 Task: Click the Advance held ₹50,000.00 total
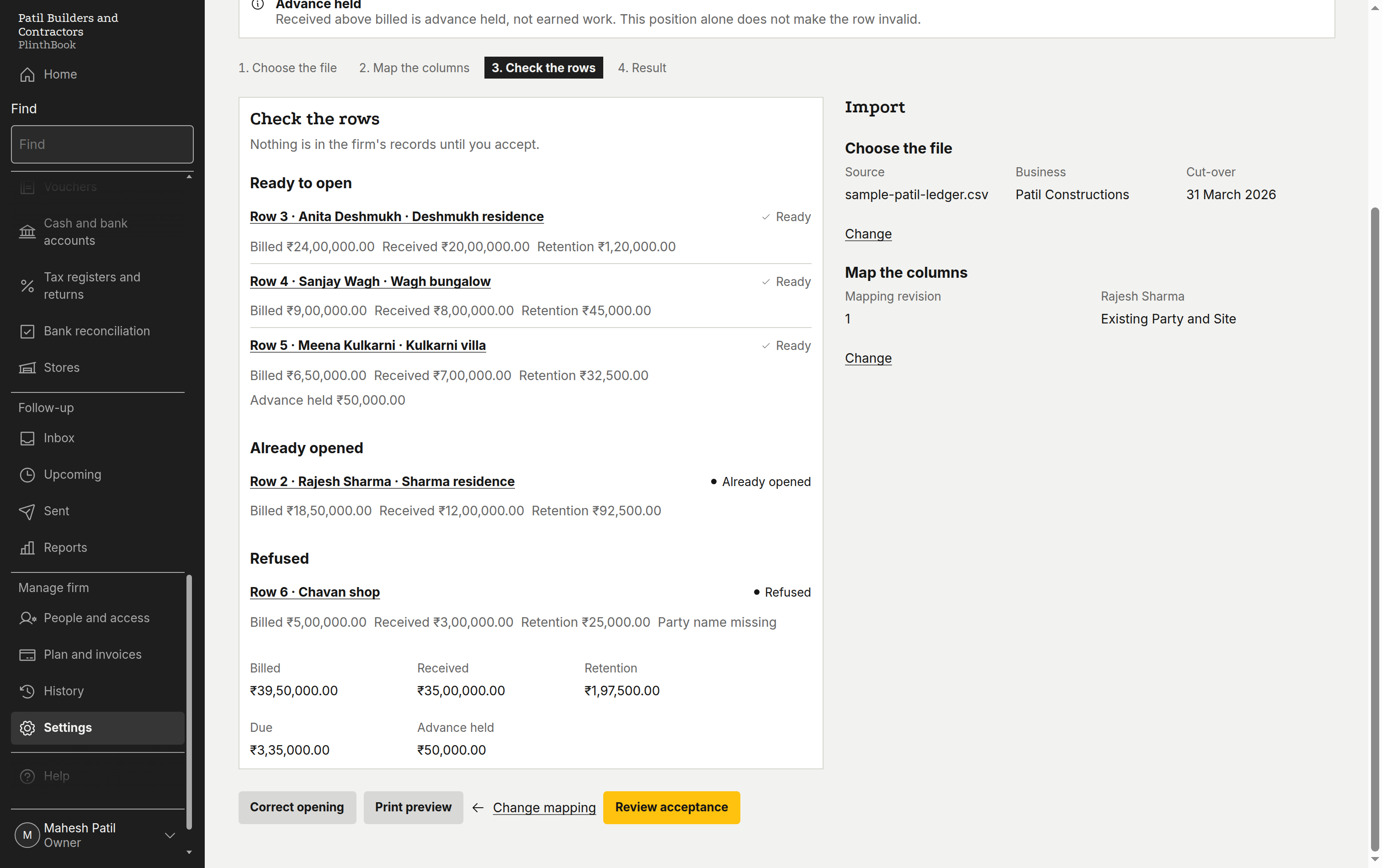click(x=452, y=751)
